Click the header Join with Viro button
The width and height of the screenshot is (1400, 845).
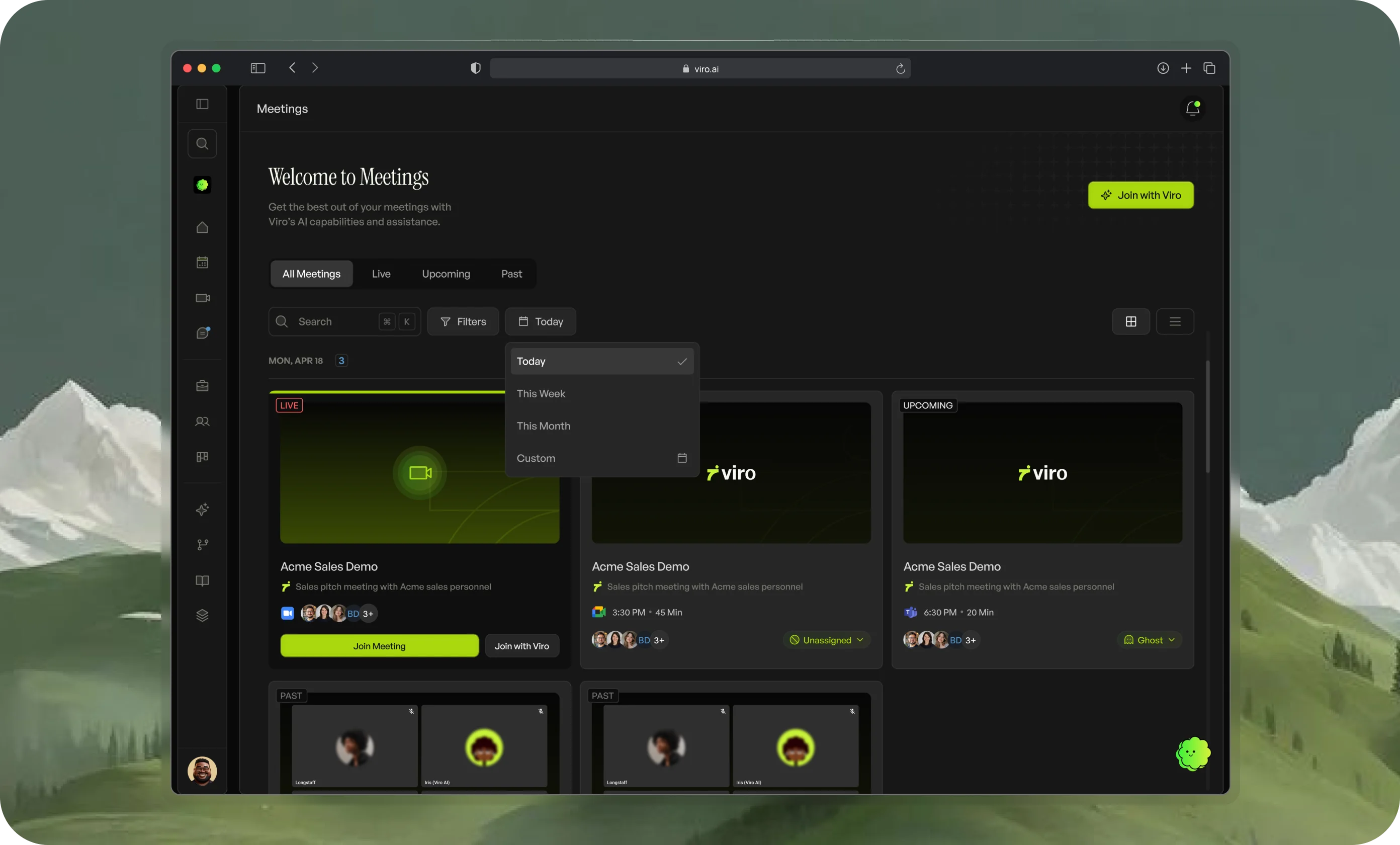click(x=1141, y=195)
